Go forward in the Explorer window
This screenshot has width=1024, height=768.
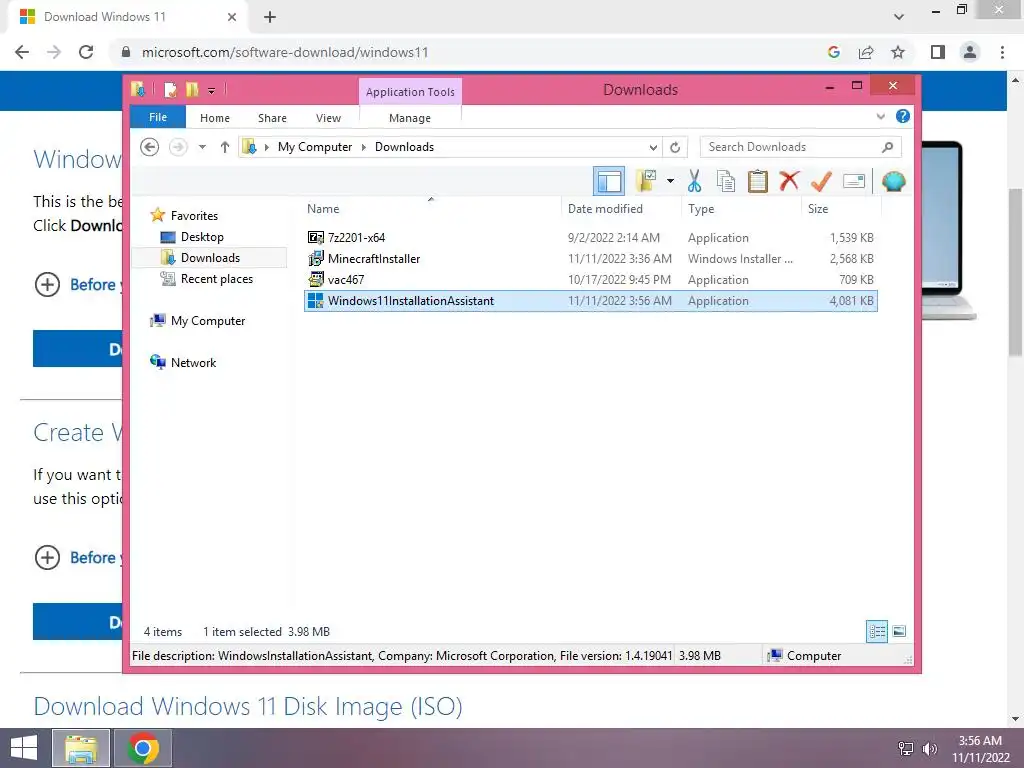[178, 147]
